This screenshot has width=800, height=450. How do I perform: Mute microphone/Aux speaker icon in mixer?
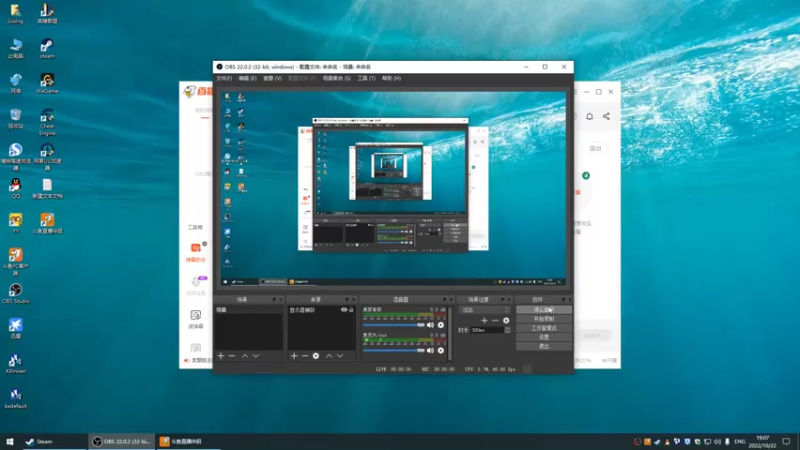coord(431,351)
